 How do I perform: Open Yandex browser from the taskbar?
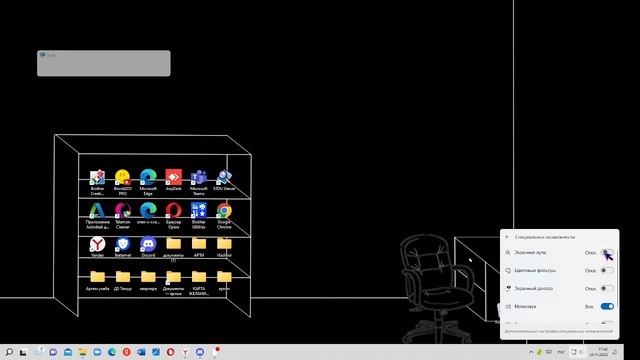click(x=185, y=352)
